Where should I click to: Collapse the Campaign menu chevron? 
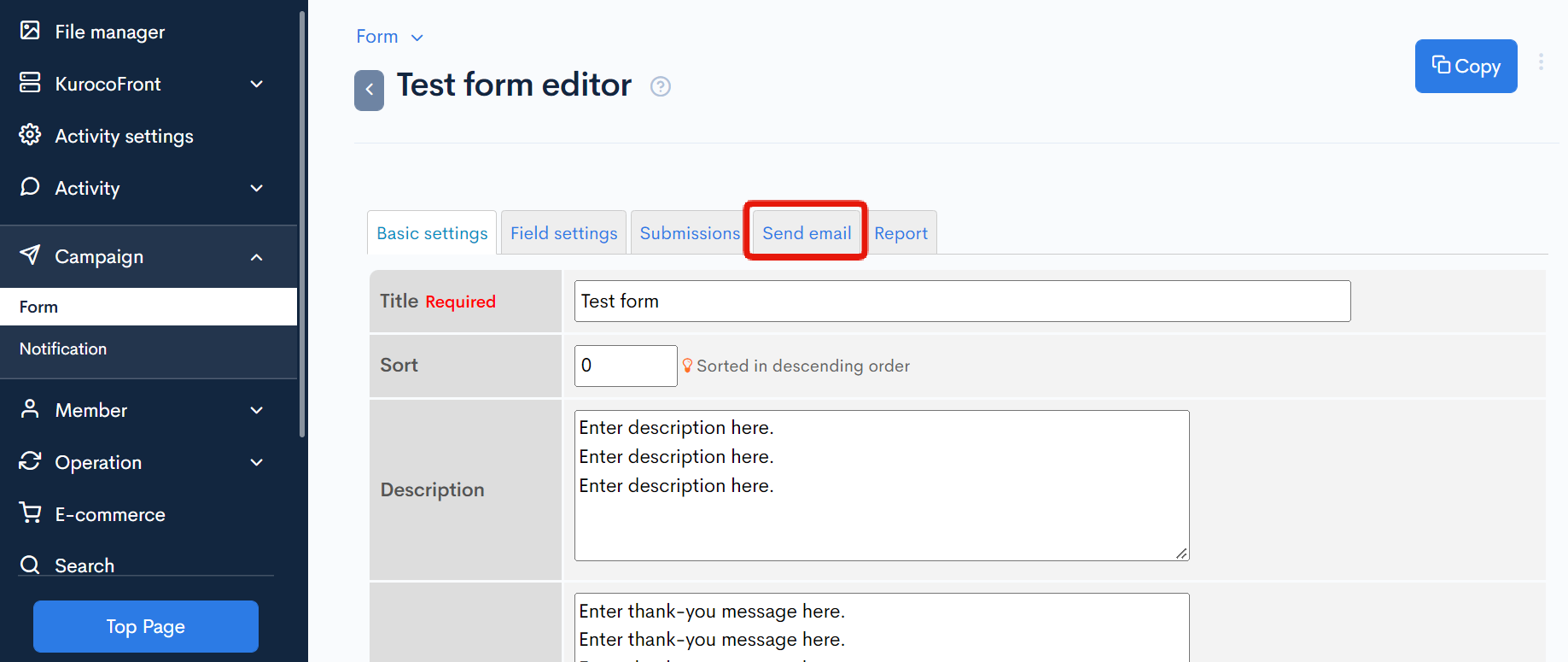coord(257,257)
